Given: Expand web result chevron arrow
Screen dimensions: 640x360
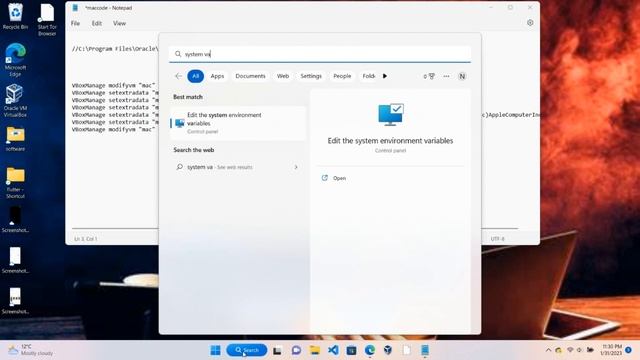Looking at the screenshot, I should pos(296,167).
